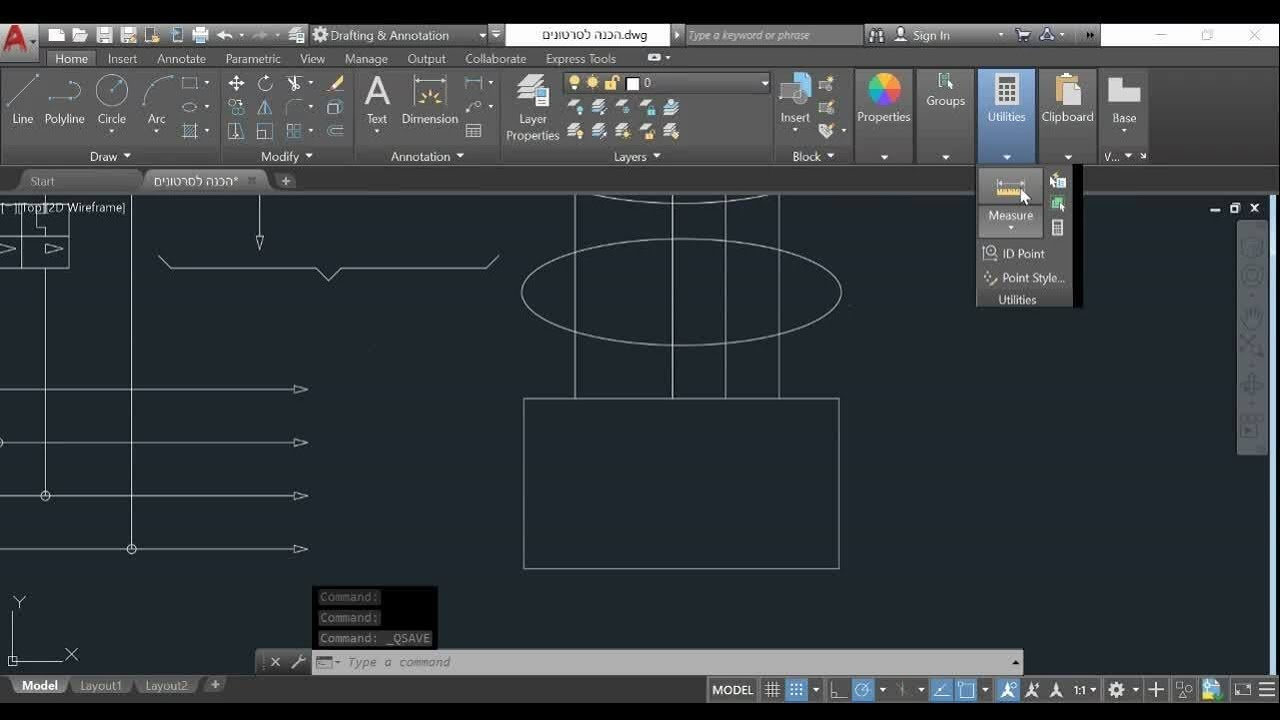This screenshot has height=720, width=1280.
Task: Toggle polar tracking
Action: (863, 690)
